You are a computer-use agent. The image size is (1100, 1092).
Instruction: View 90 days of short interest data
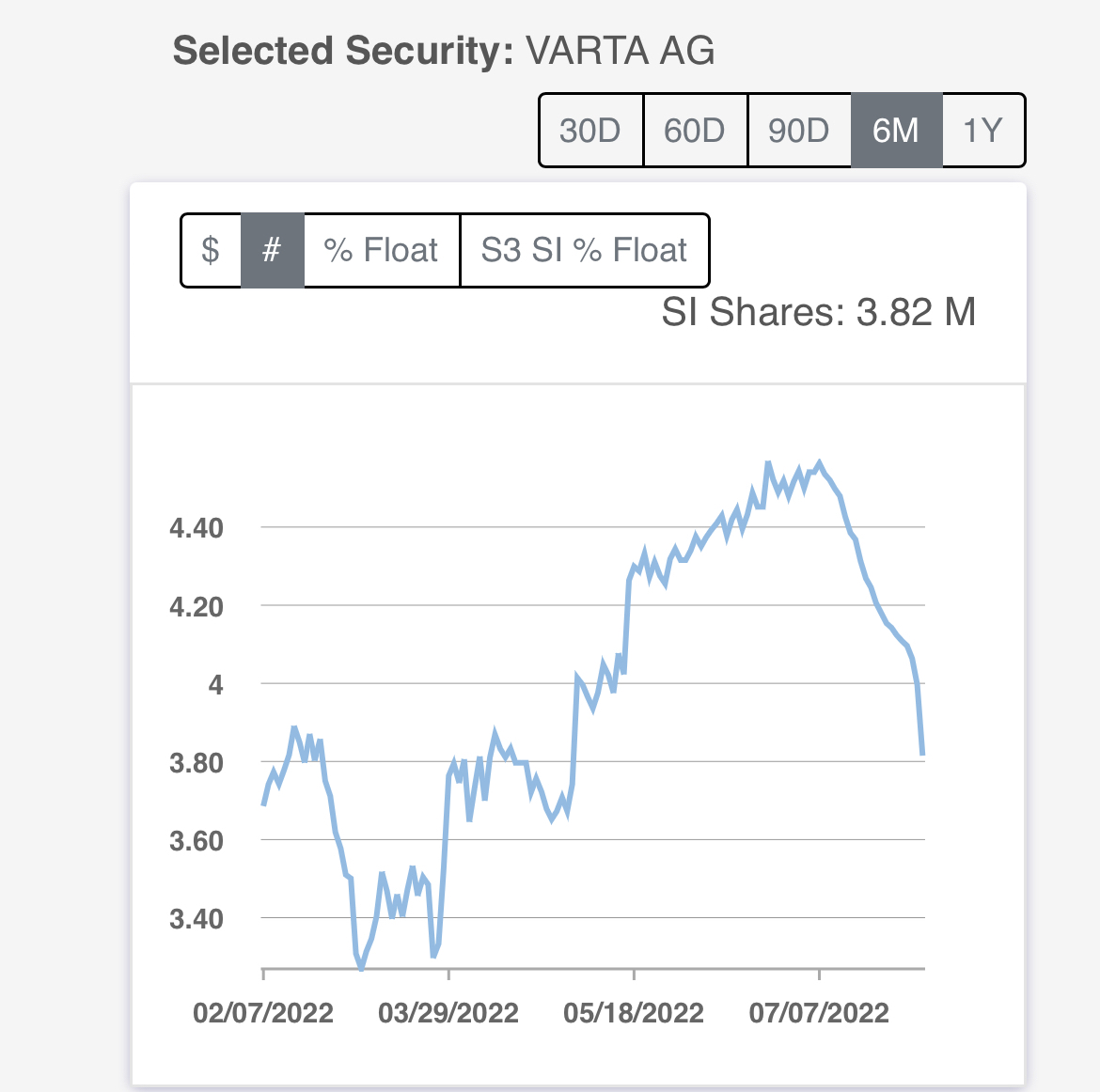799,131
